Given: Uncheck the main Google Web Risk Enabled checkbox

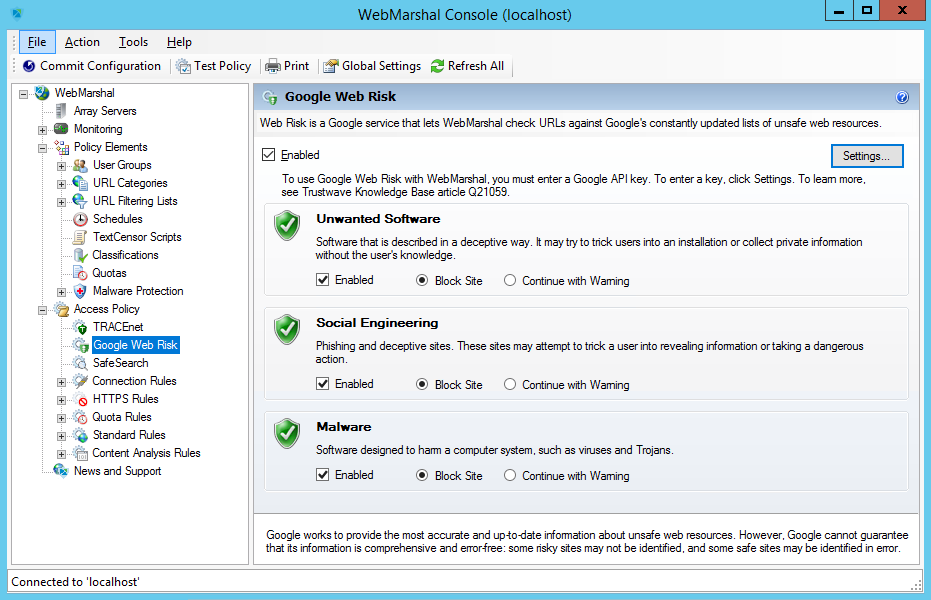Looking at the screenshot, I should (x=268, y=155).
